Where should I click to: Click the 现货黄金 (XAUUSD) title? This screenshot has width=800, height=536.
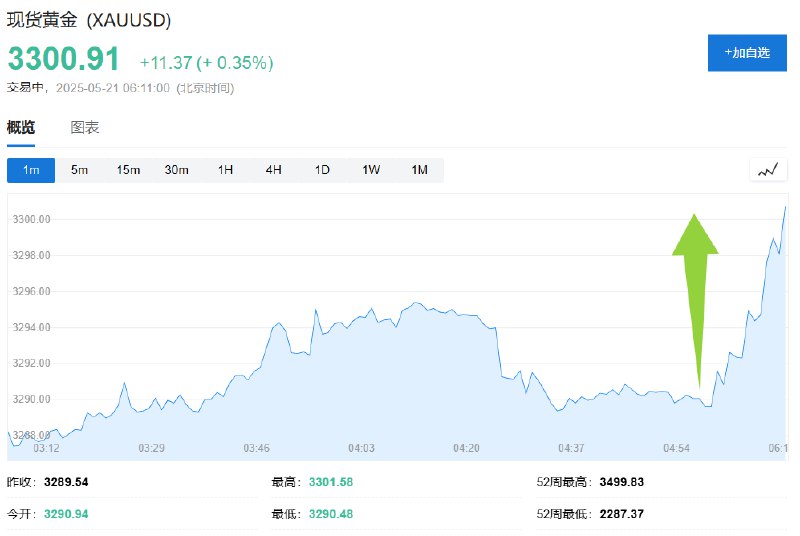click(89, 20)
